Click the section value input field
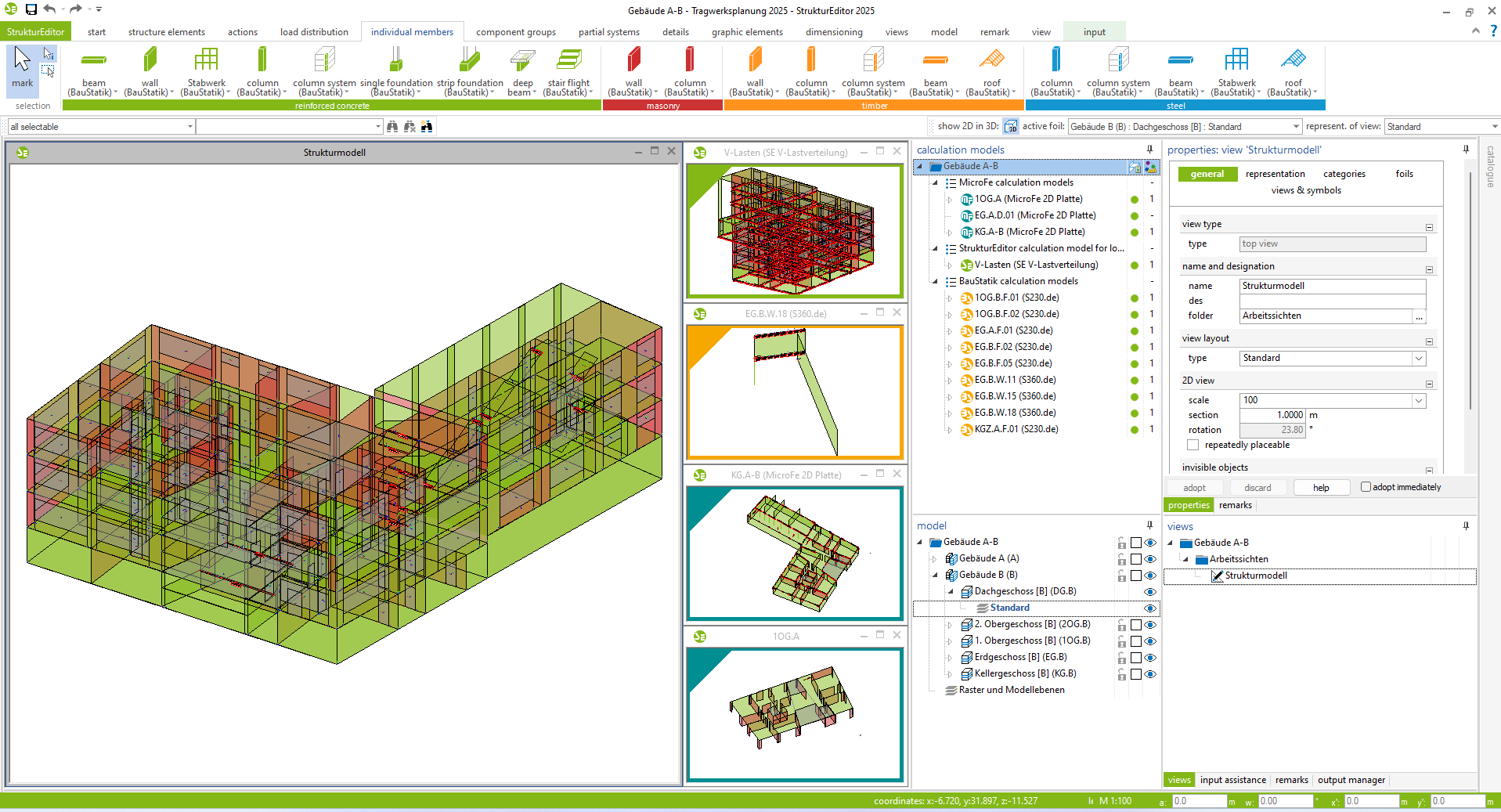This screenshot has width=1501, height=812. (1273, 415)
